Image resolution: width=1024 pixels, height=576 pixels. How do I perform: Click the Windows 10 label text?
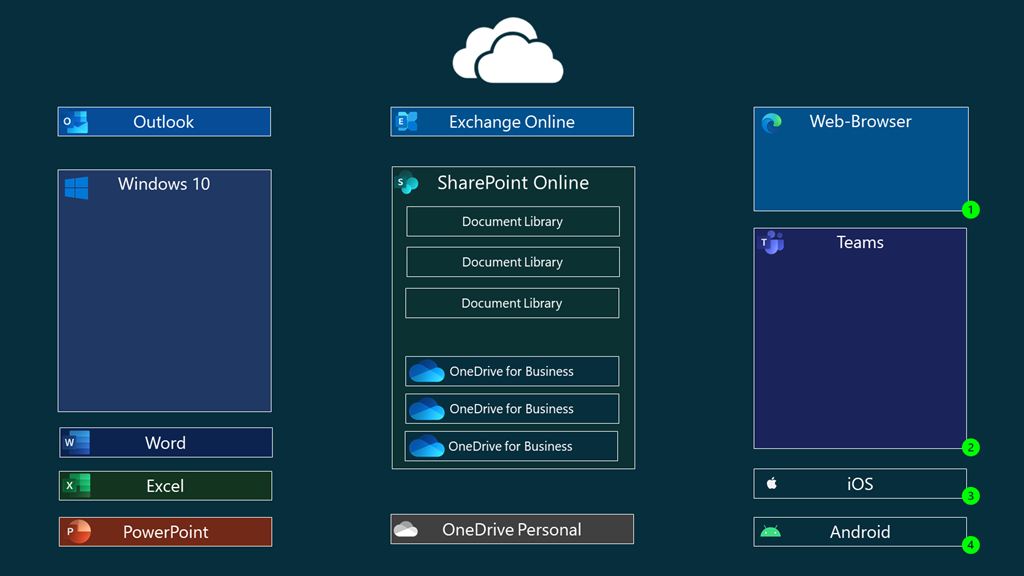164,184
